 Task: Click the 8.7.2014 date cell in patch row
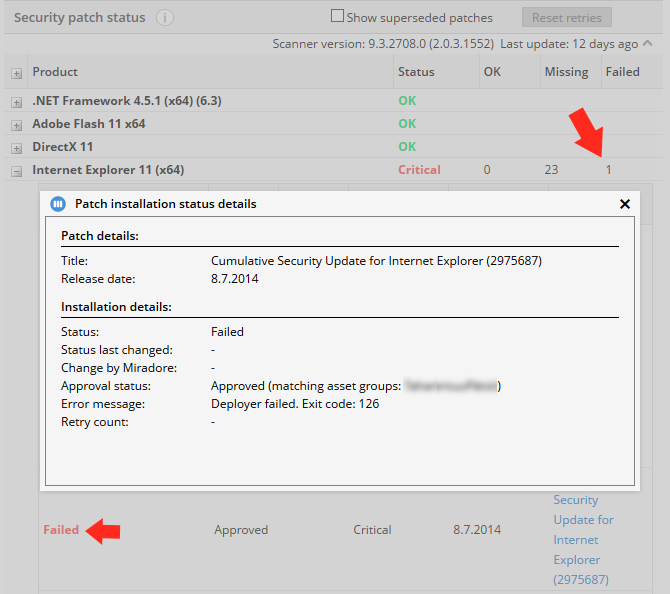(477, 530)
